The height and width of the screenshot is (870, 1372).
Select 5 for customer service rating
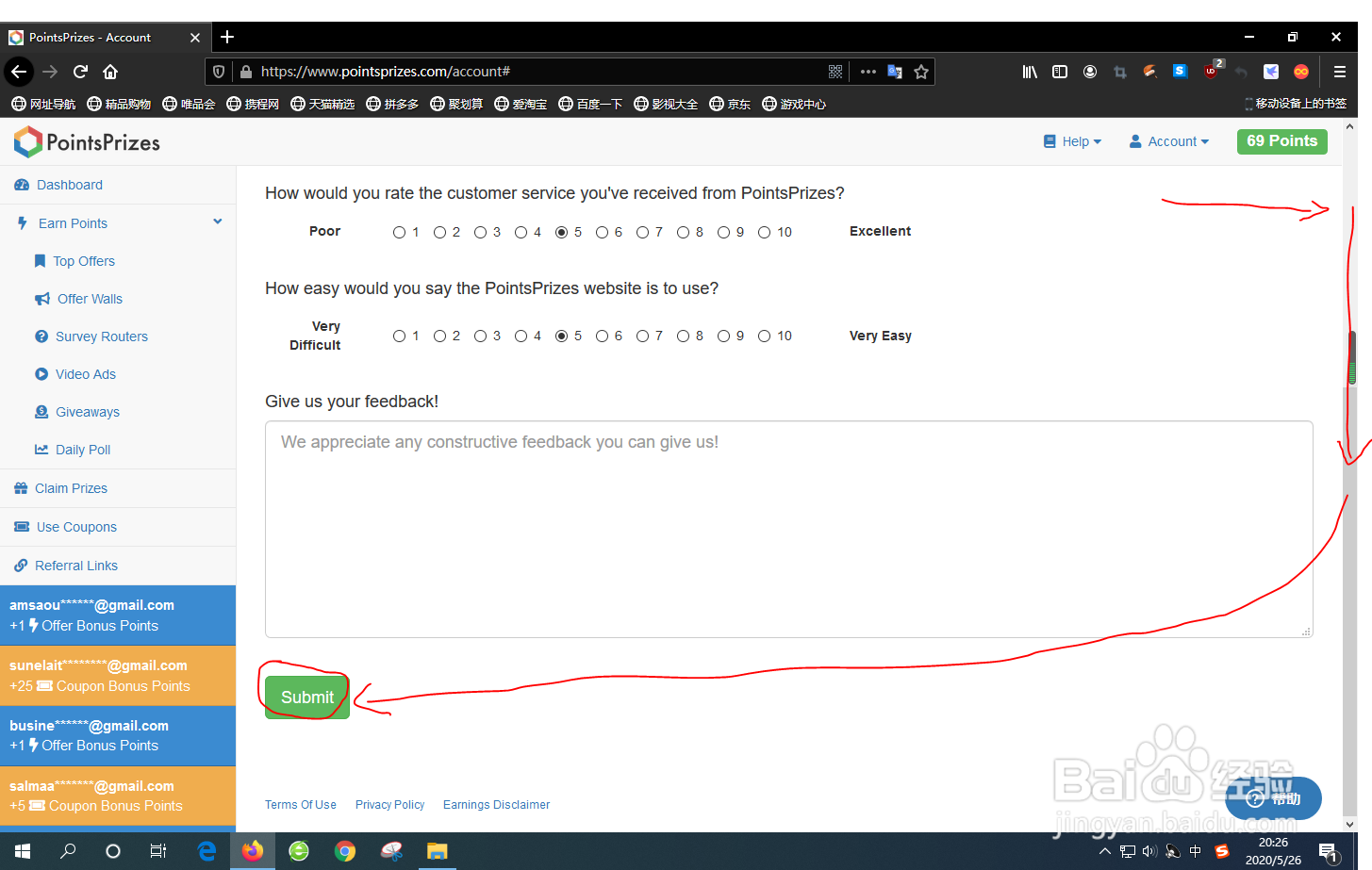pyautogui.click(x=561, y=232)
